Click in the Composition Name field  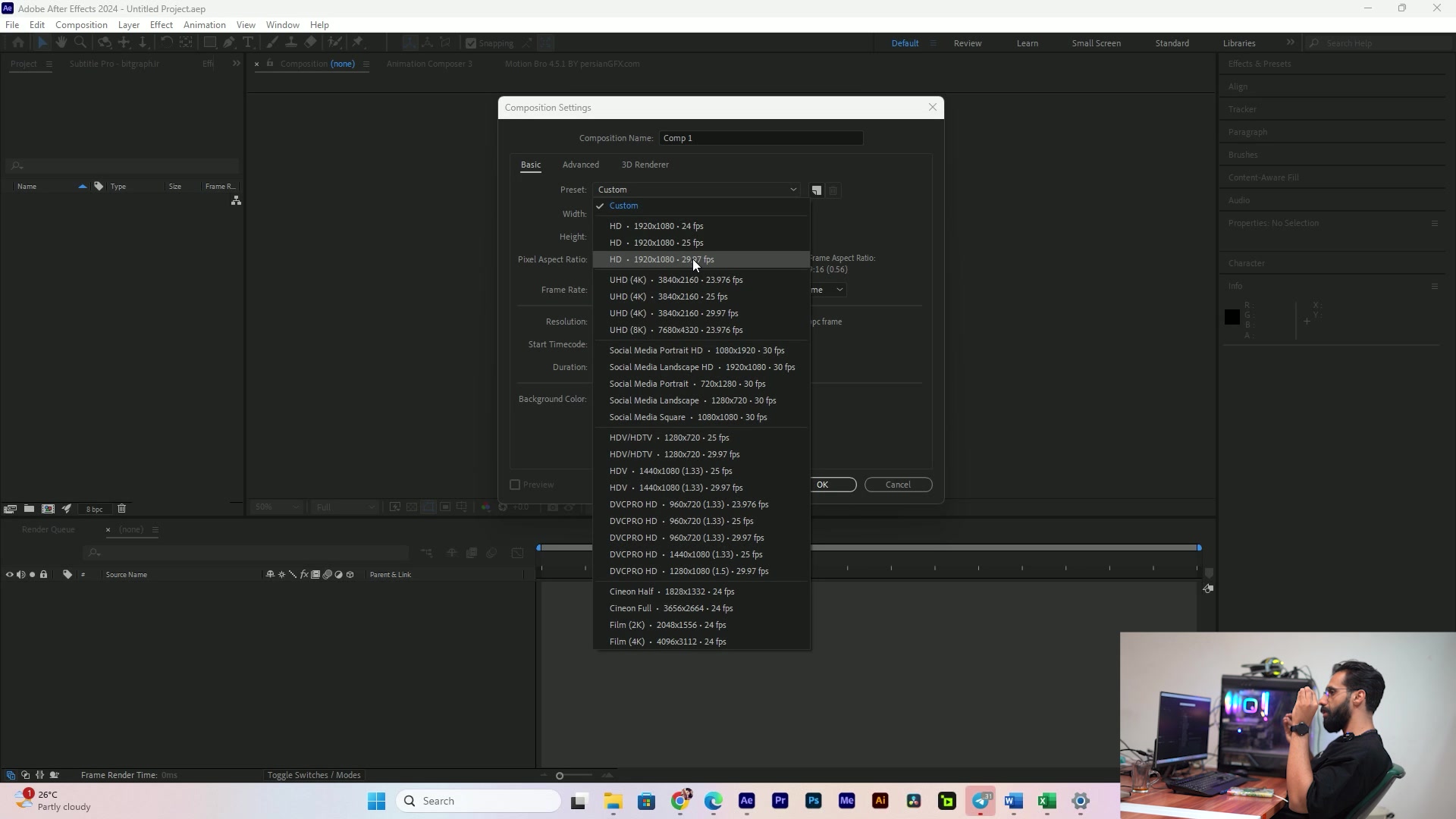pos(760,138)
